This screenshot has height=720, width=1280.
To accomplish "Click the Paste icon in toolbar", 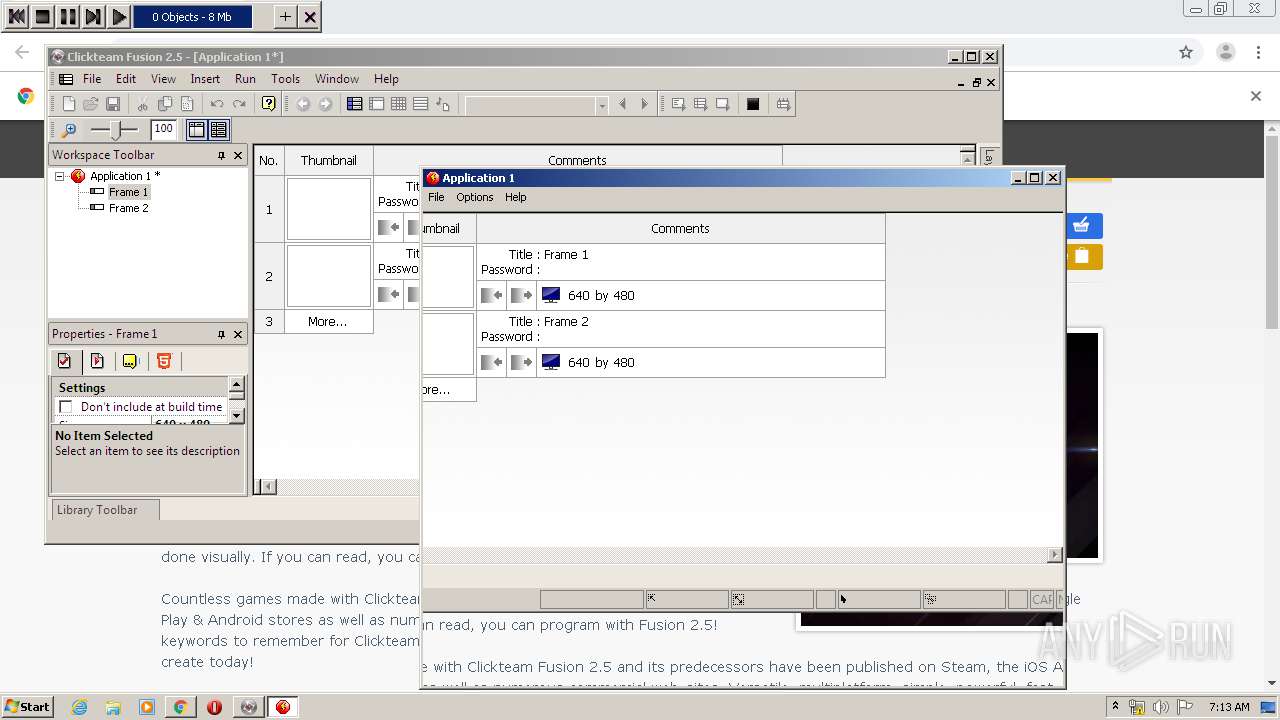I will pyautogui.click(x=187, y=104).
